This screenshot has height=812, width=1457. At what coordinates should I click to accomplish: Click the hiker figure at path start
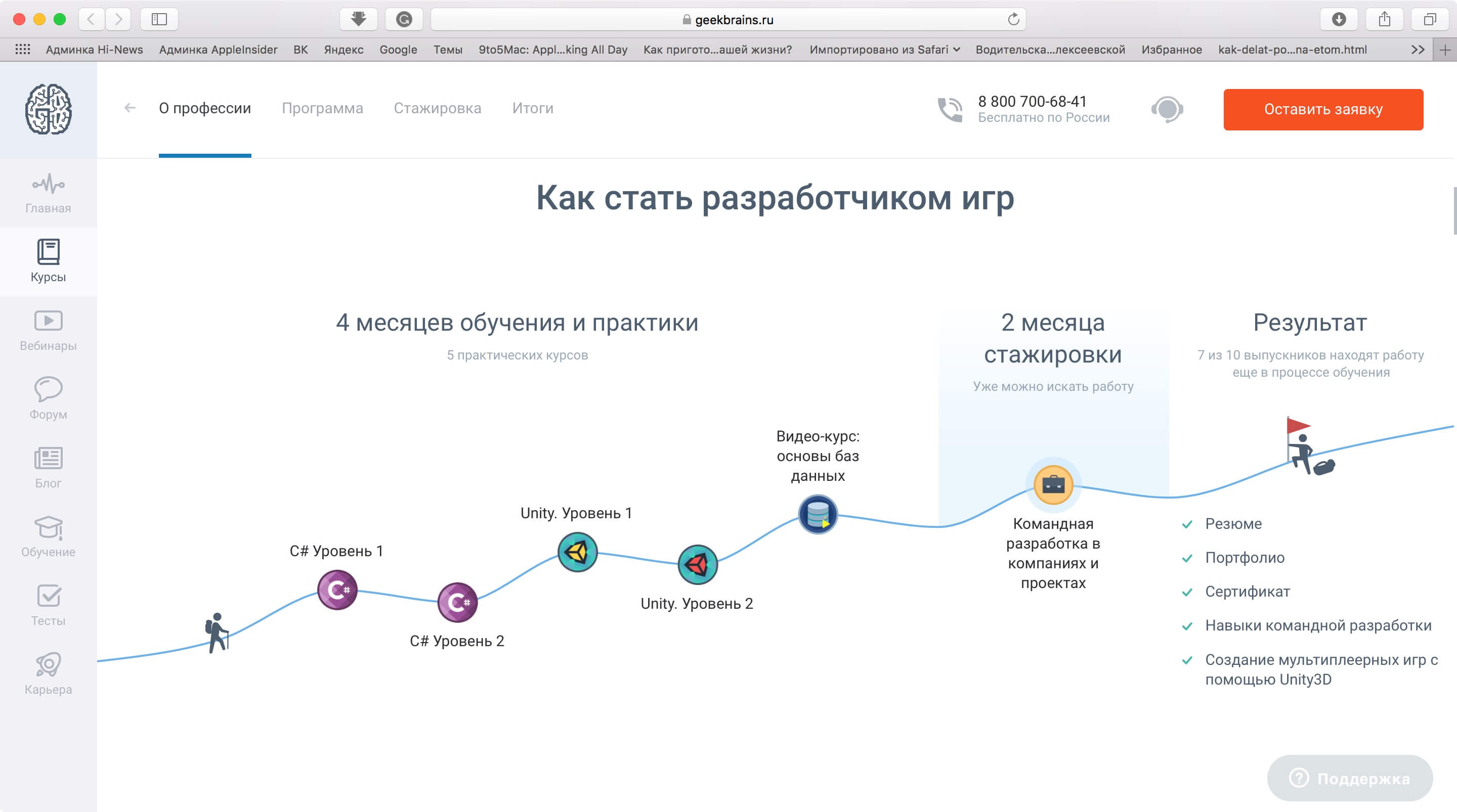217,633
